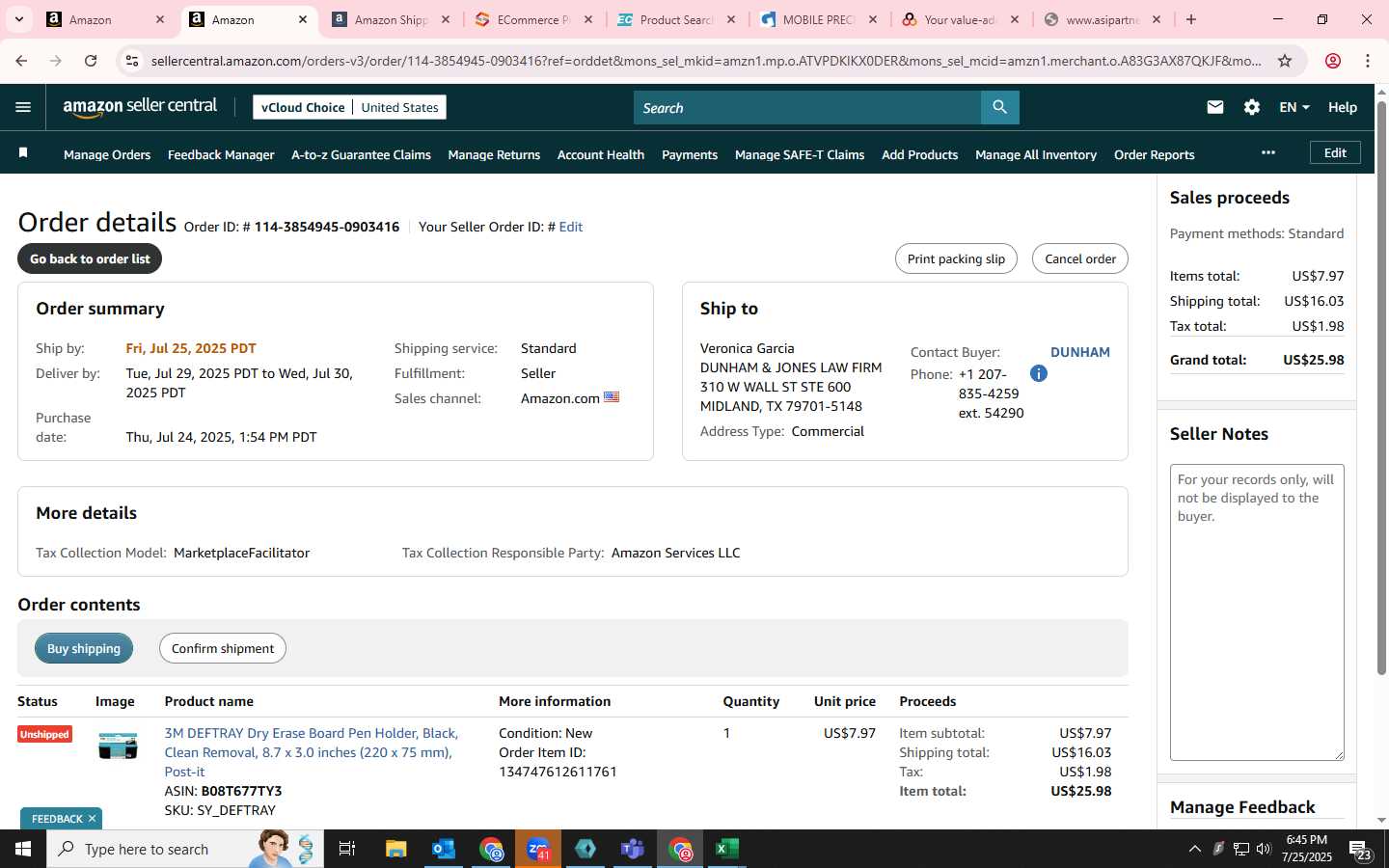Screen dimensions: 1389x868
Task: Click into the Seller Notes text area
Action: [x=1257, y=612]
